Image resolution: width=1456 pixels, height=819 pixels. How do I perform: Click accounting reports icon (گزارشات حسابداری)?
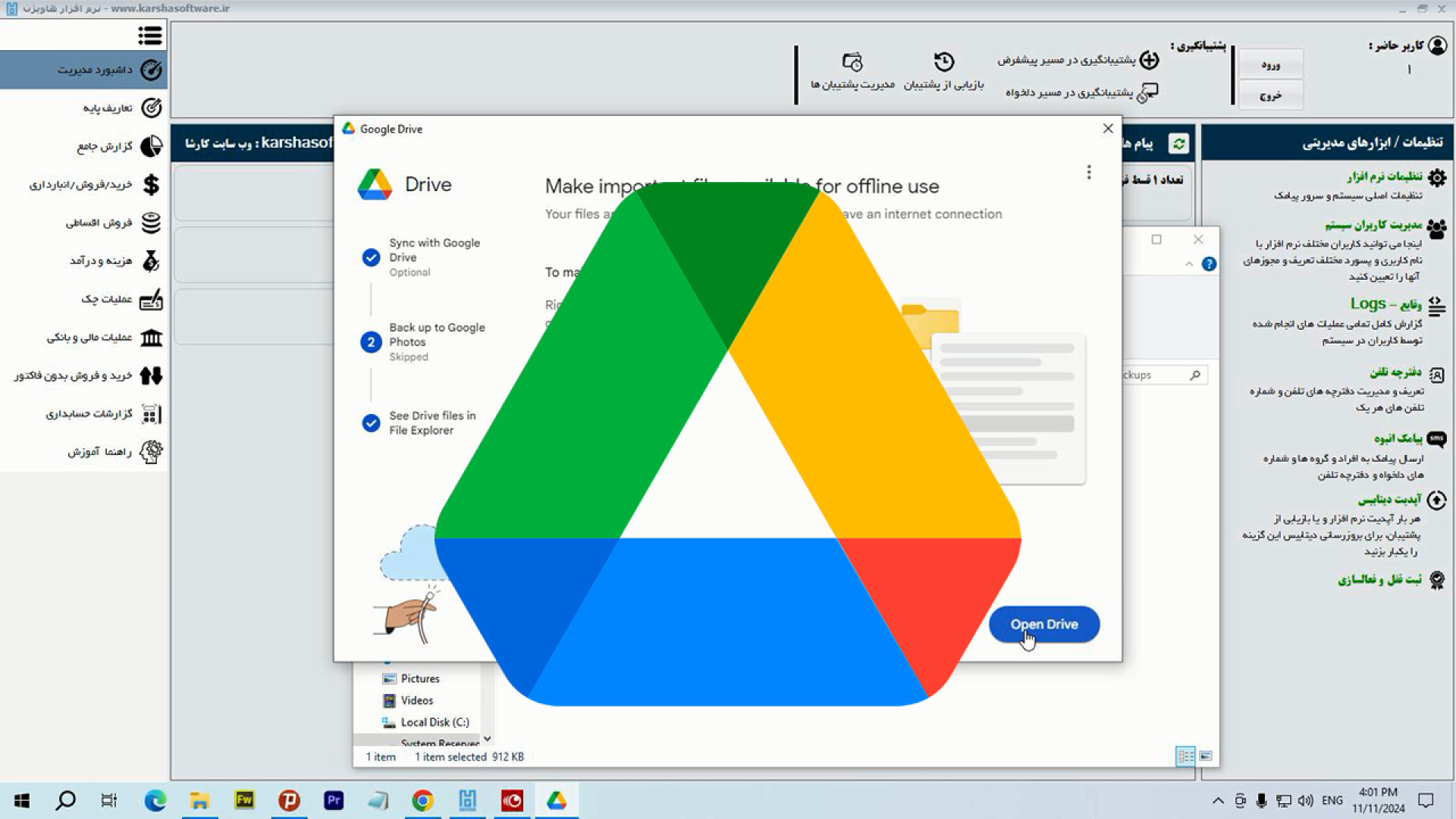click(151, 414)
